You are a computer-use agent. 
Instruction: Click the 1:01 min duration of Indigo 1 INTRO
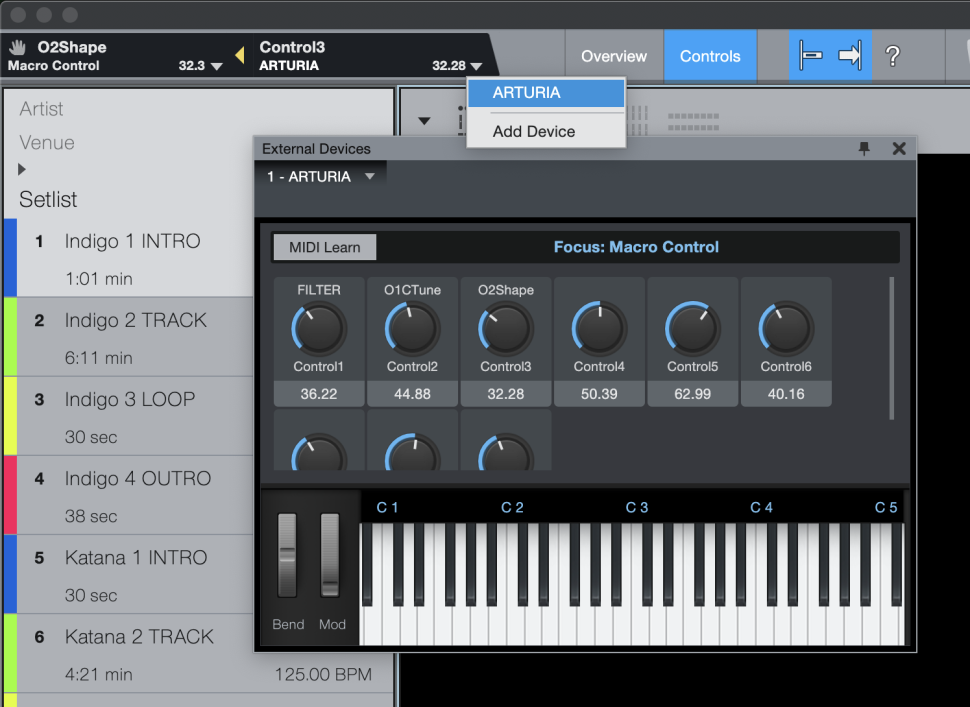tap(99, 279)
